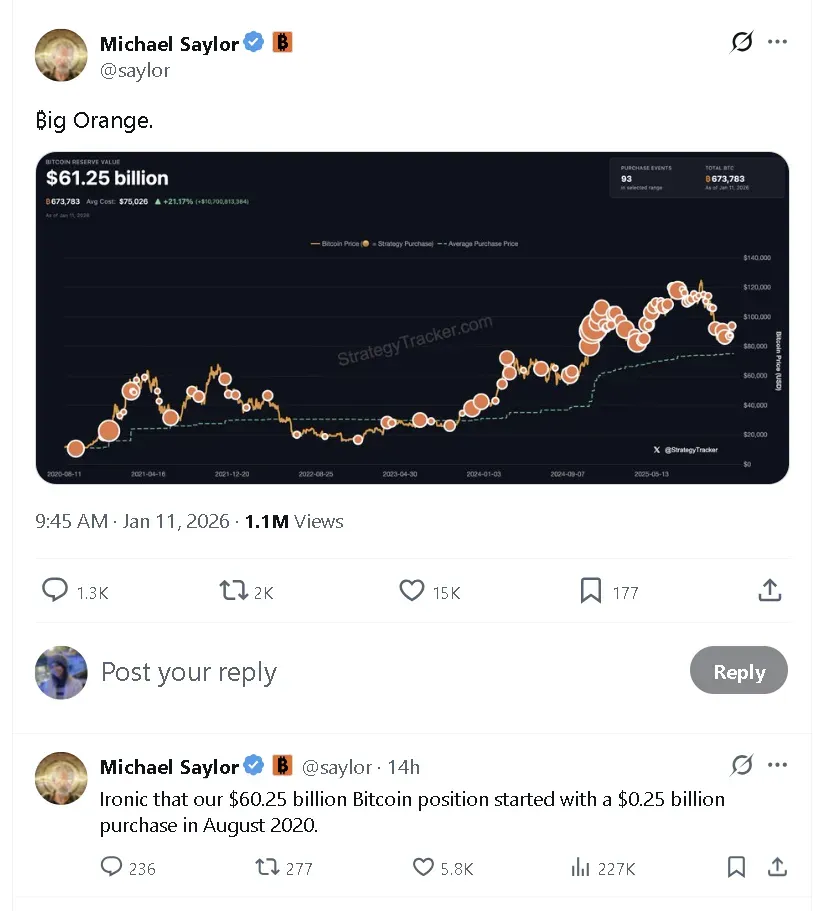Screen dimensions: 825x911
Task: Open the replies to the Big Orange post
Action: point(55,591)
